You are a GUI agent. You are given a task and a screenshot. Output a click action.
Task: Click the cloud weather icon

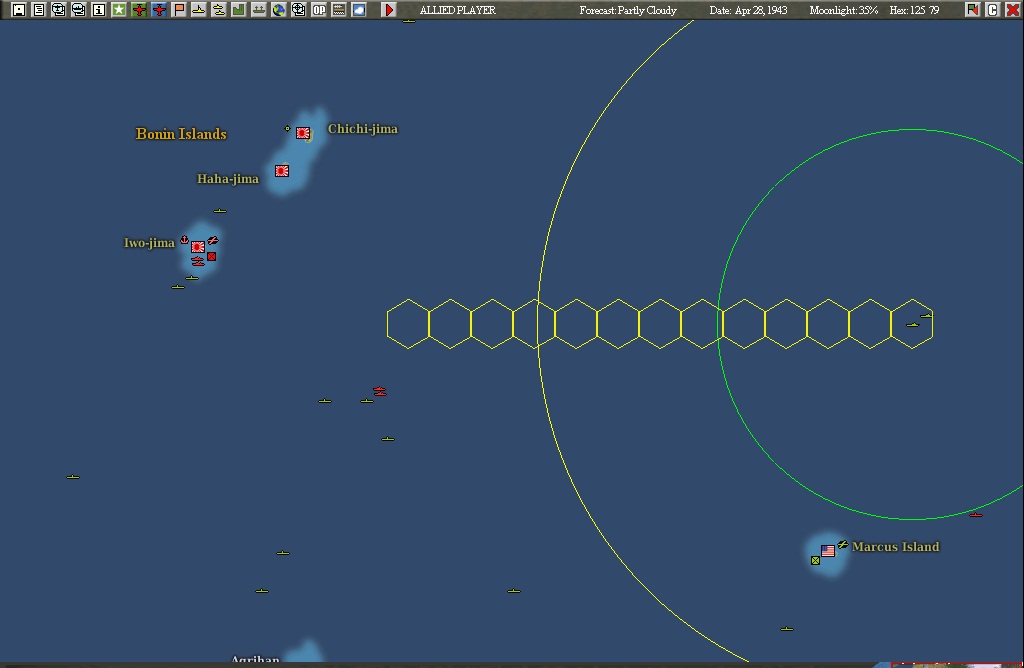click(359, 10)
